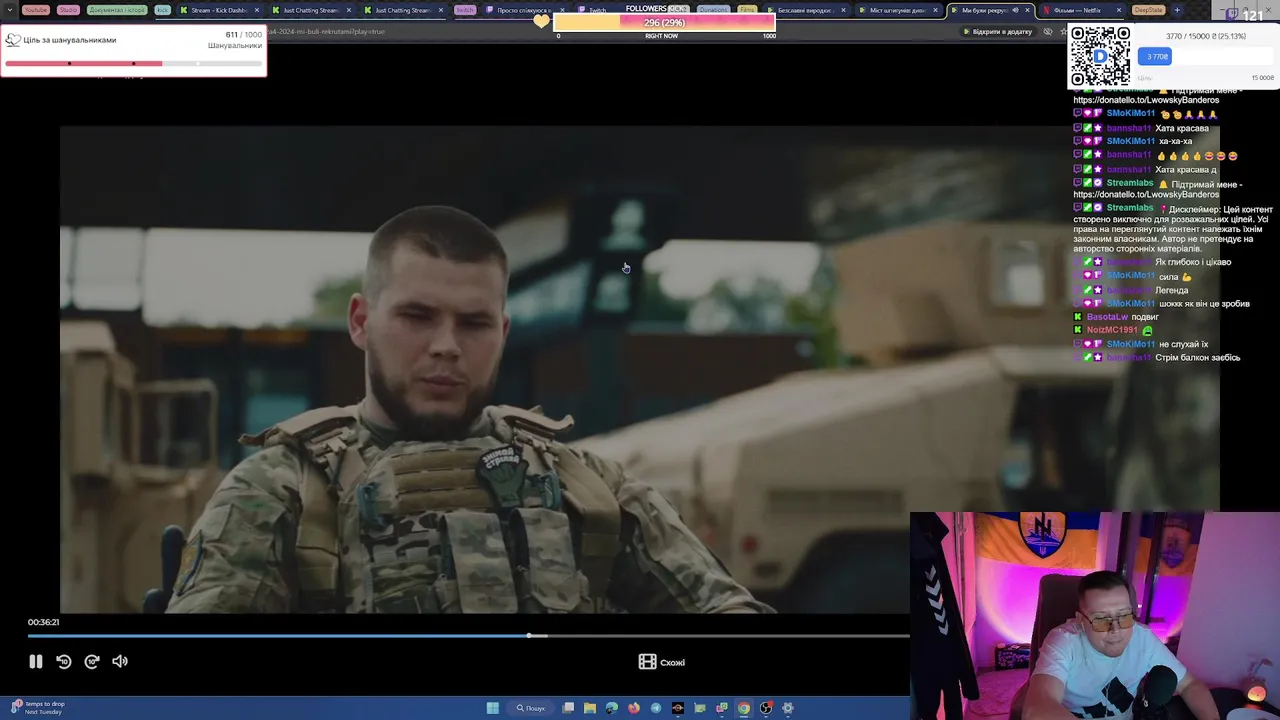Viewport: 1280px width, 720px height.
Task: Skip forward 10 seconds in the video
Action: tap(92, 661)
